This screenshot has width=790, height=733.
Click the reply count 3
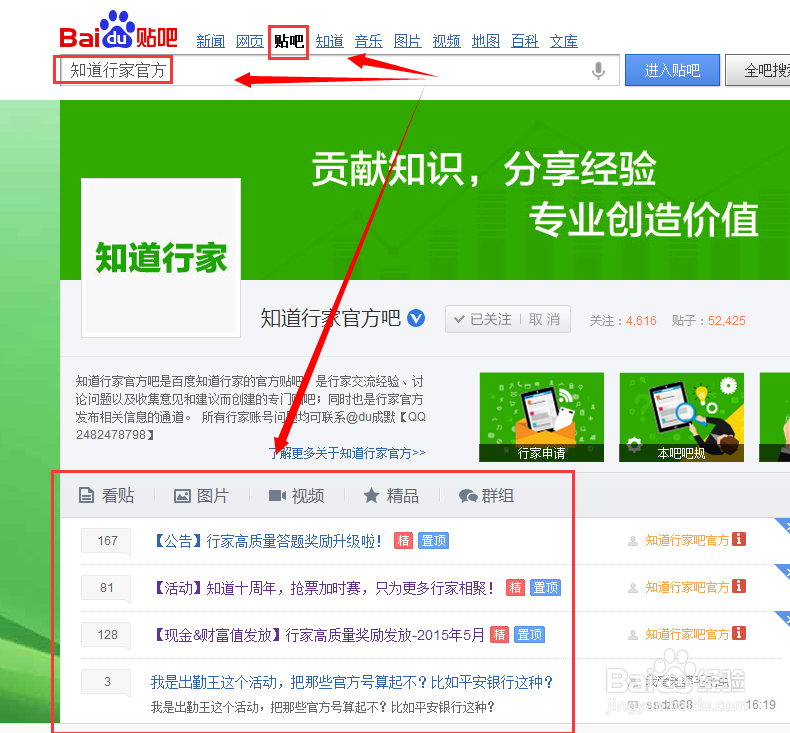point(107,682)
